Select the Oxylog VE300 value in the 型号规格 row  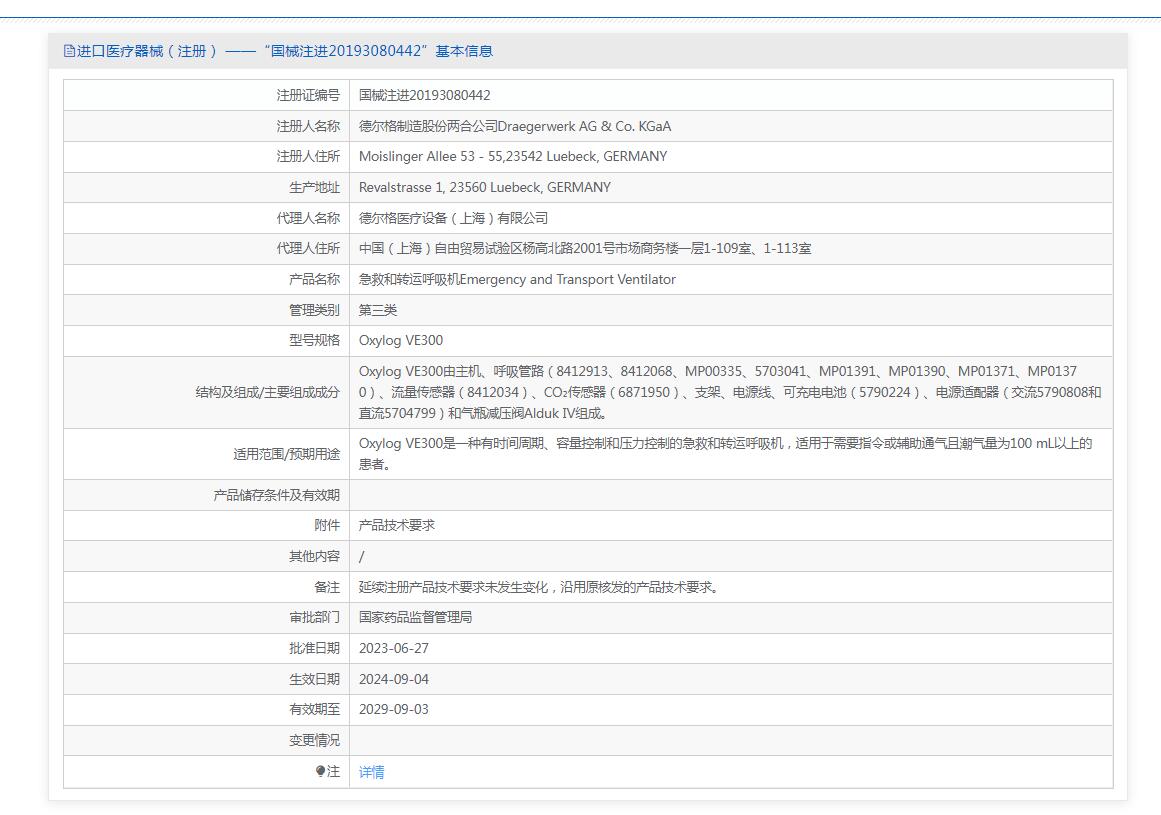pos(400,340)
